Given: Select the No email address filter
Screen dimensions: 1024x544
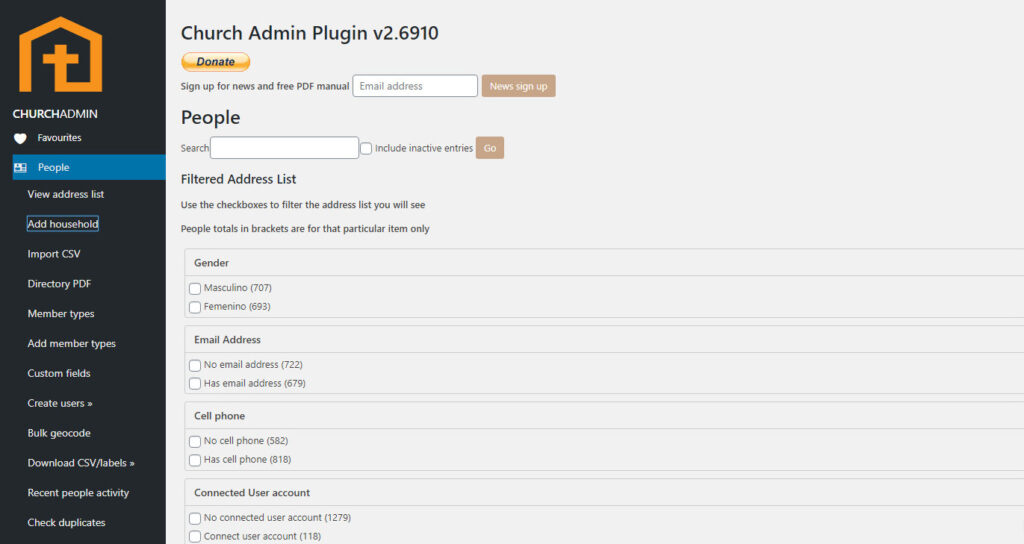Looking at the screenshot, I should point(195,365).
